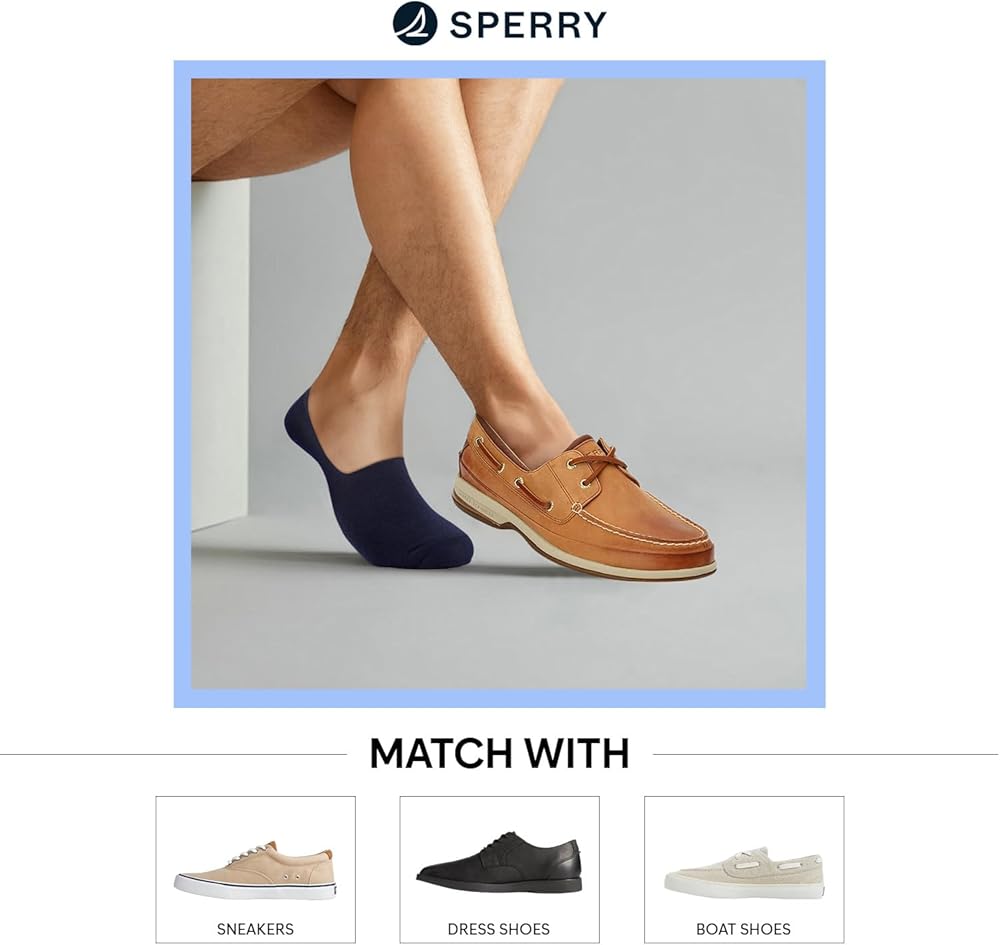1000x945 pixels.
Task: Click the SPERRY brand name text
Action: (528, 25)
